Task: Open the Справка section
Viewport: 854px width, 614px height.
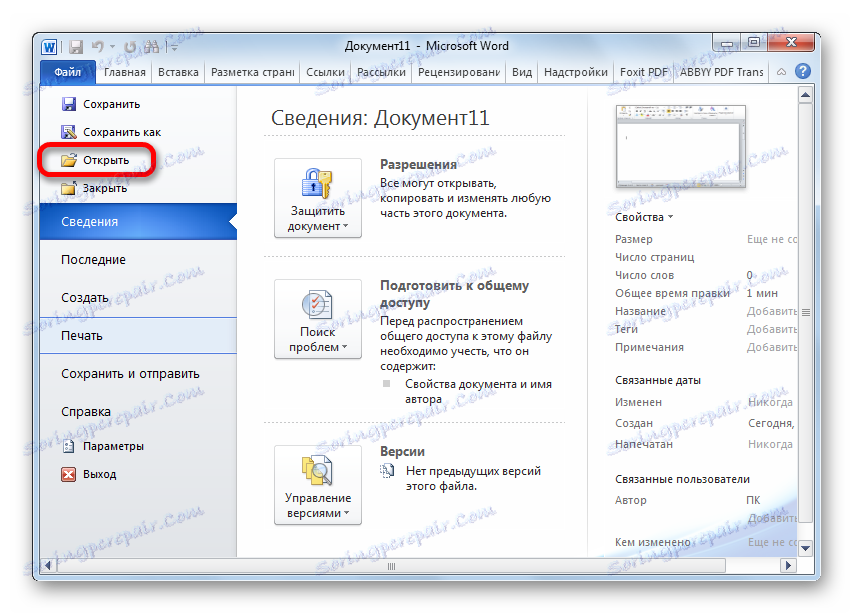Action: pos(138,412)
